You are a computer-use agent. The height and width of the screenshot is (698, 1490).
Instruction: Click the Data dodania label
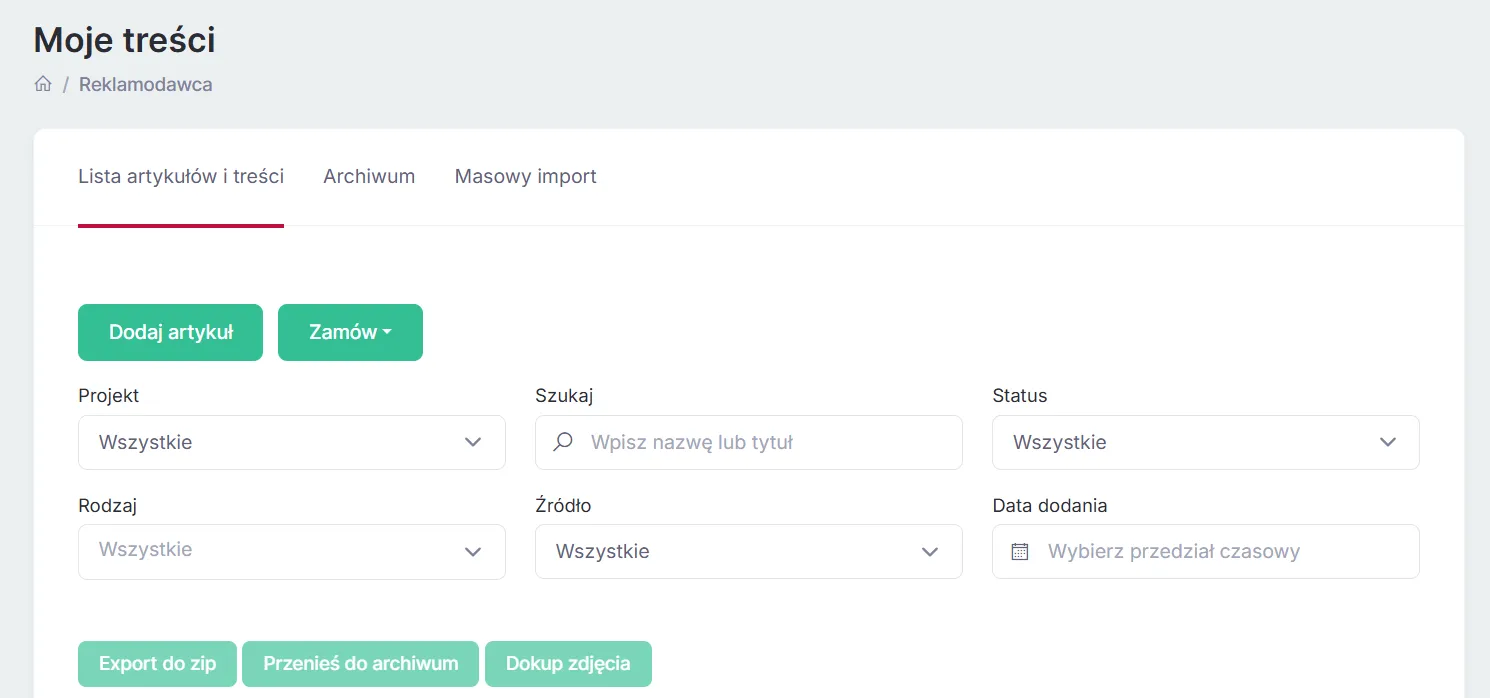coord(1050,505)
